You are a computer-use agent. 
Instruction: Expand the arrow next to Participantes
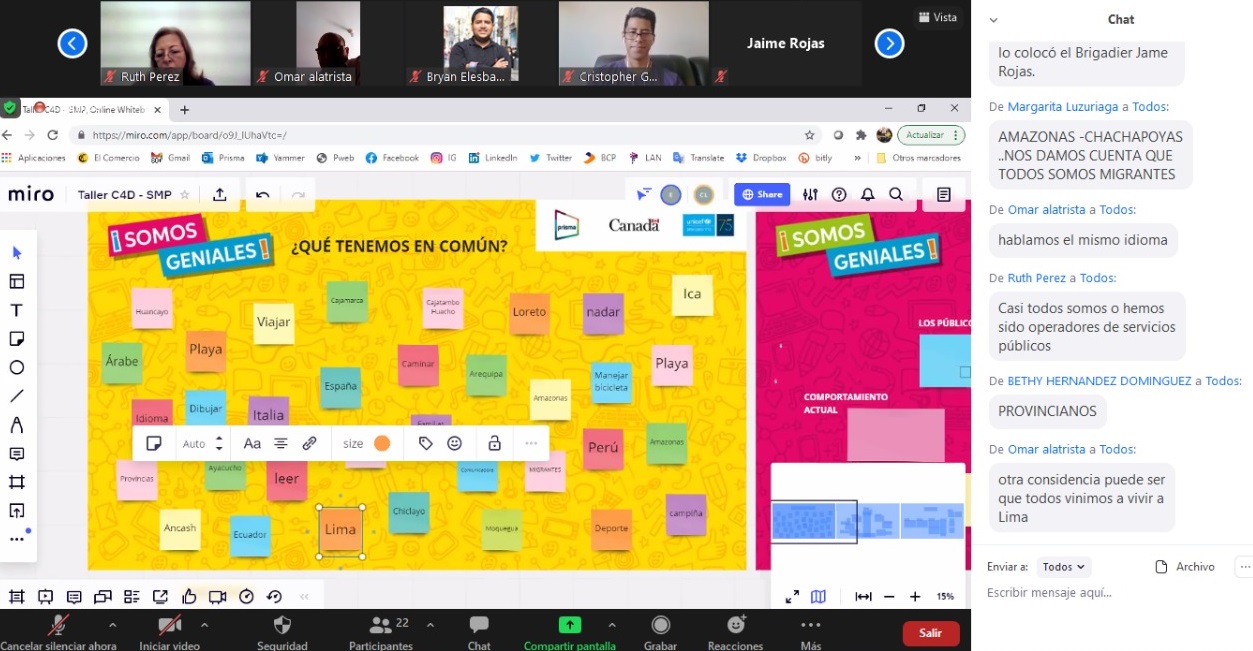[x=430, y=625]
